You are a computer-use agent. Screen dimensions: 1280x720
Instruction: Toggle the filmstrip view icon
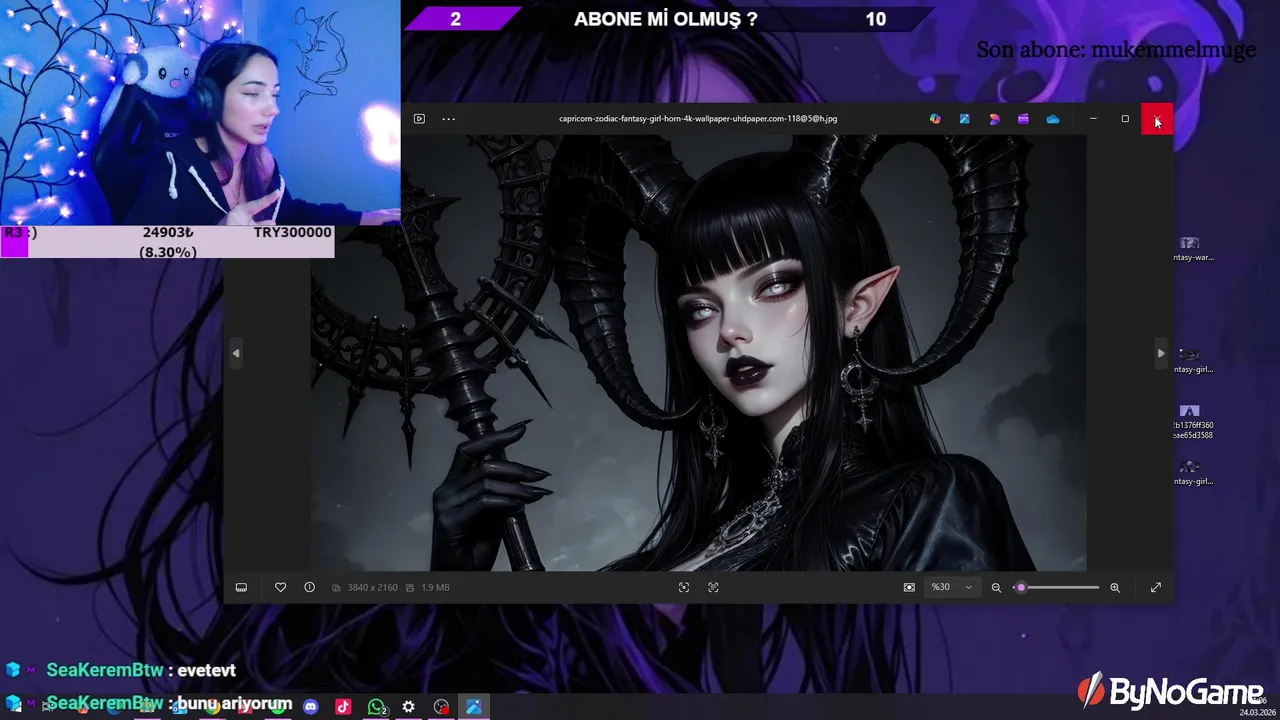point(241,587)
